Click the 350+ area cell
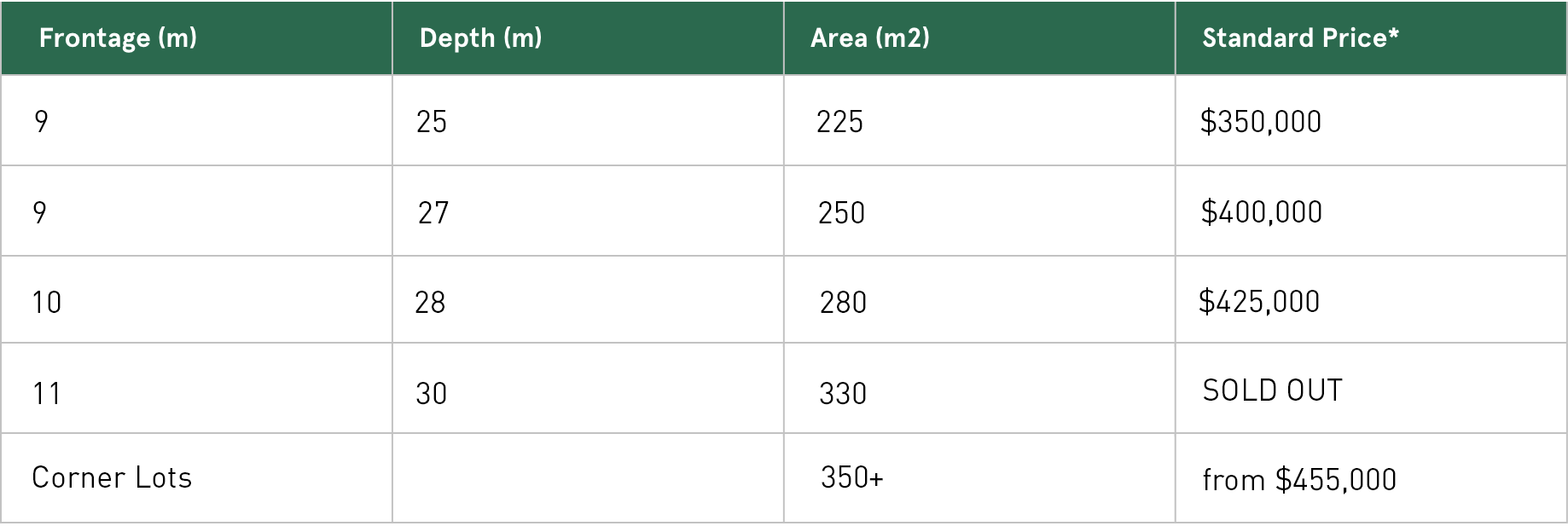 851,477
